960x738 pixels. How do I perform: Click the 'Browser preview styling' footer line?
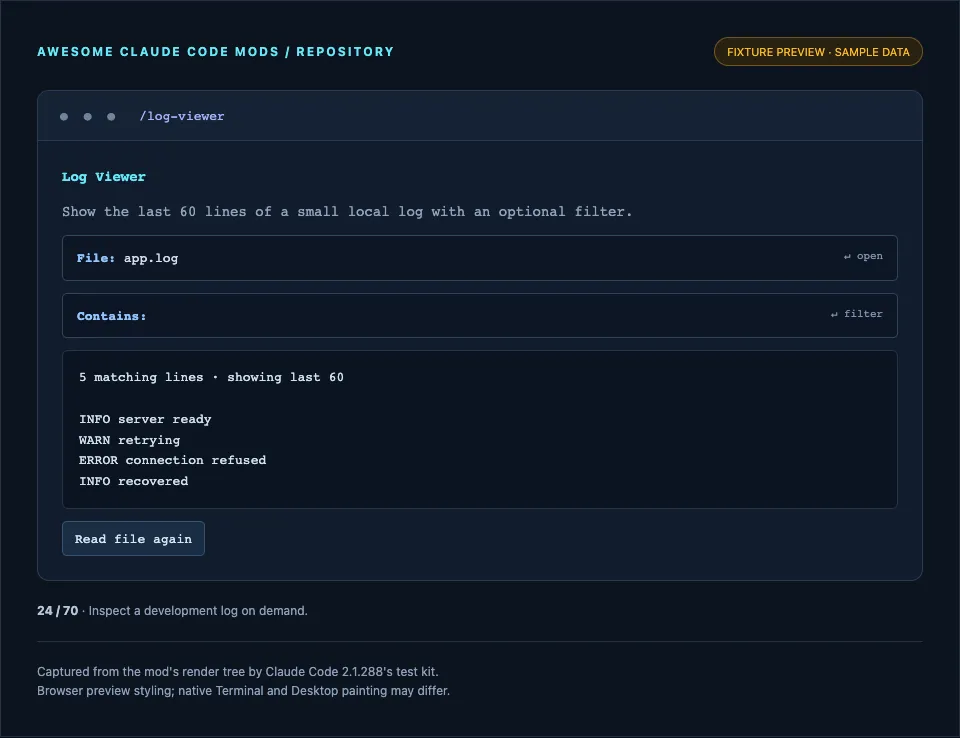coord(243,691)
